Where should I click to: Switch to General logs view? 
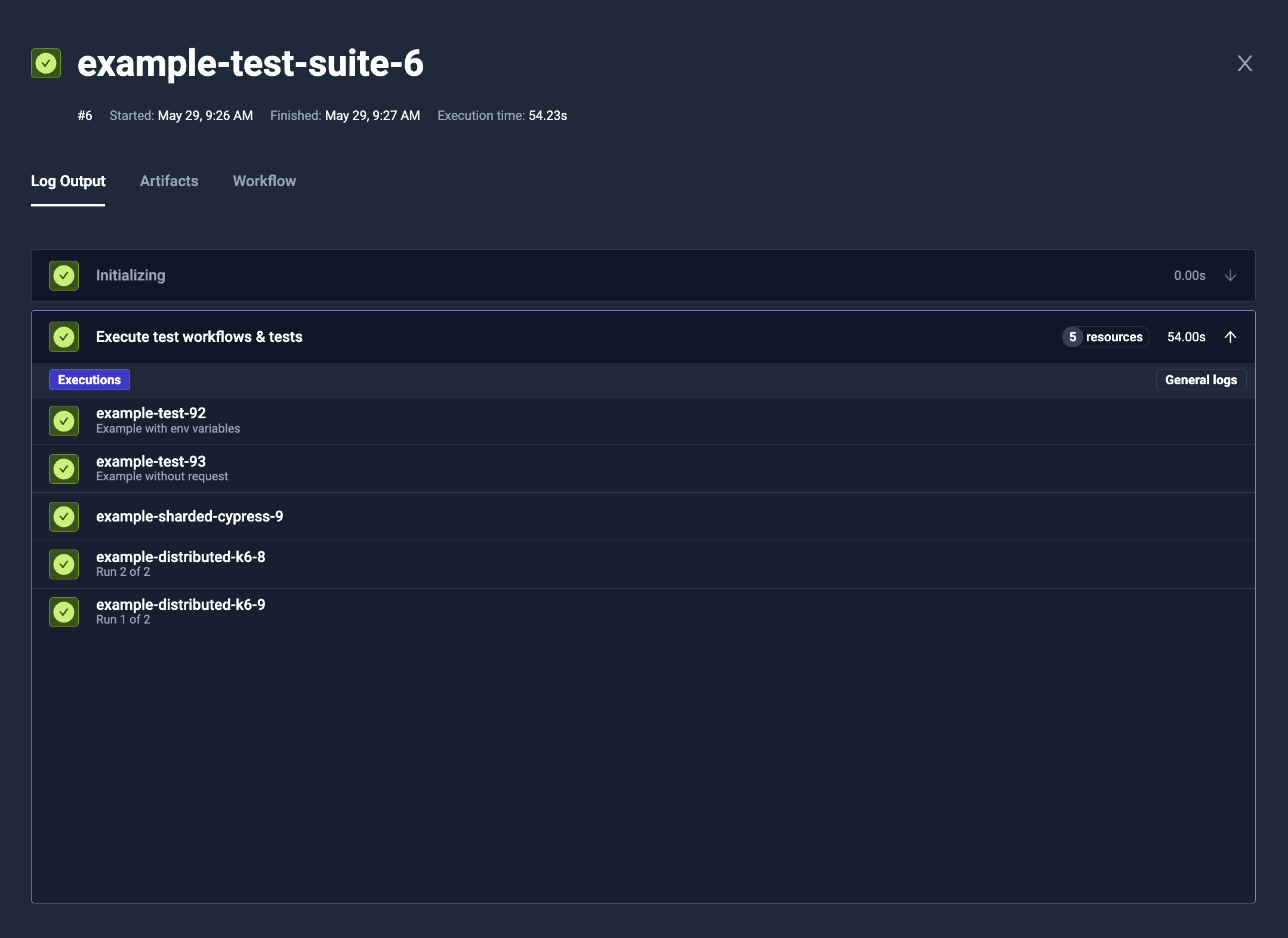(x=1200, y=379)
